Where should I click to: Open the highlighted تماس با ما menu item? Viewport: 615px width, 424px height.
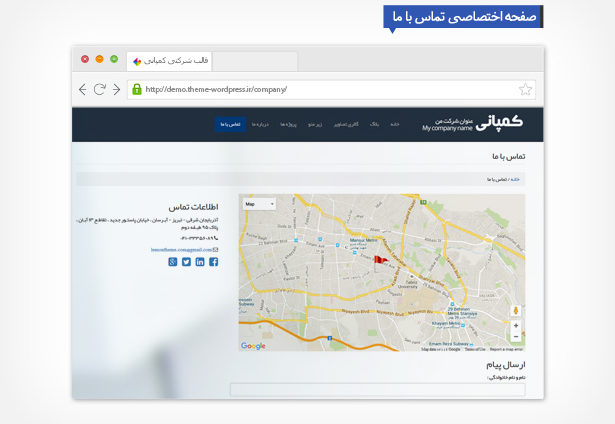tap(229, 124)
